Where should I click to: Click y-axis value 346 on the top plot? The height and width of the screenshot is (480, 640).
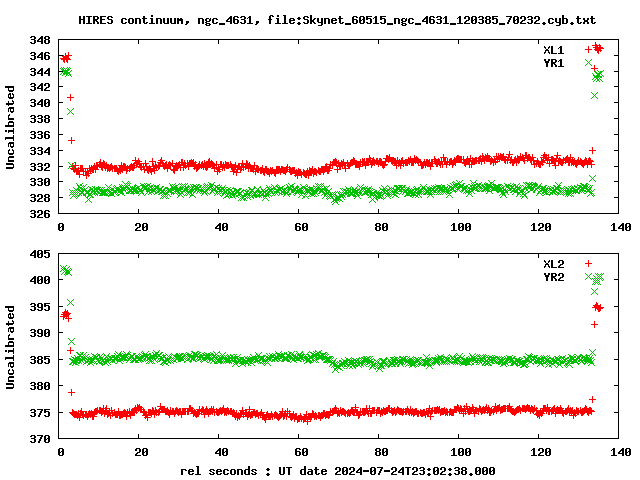pos(40,56)
